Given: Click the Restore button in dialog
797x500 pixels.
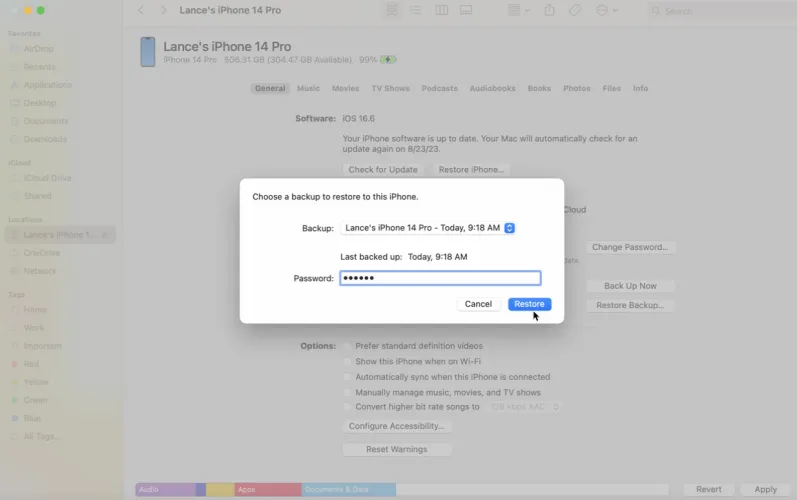Looking at the screenshot, I should coord(529,304).
